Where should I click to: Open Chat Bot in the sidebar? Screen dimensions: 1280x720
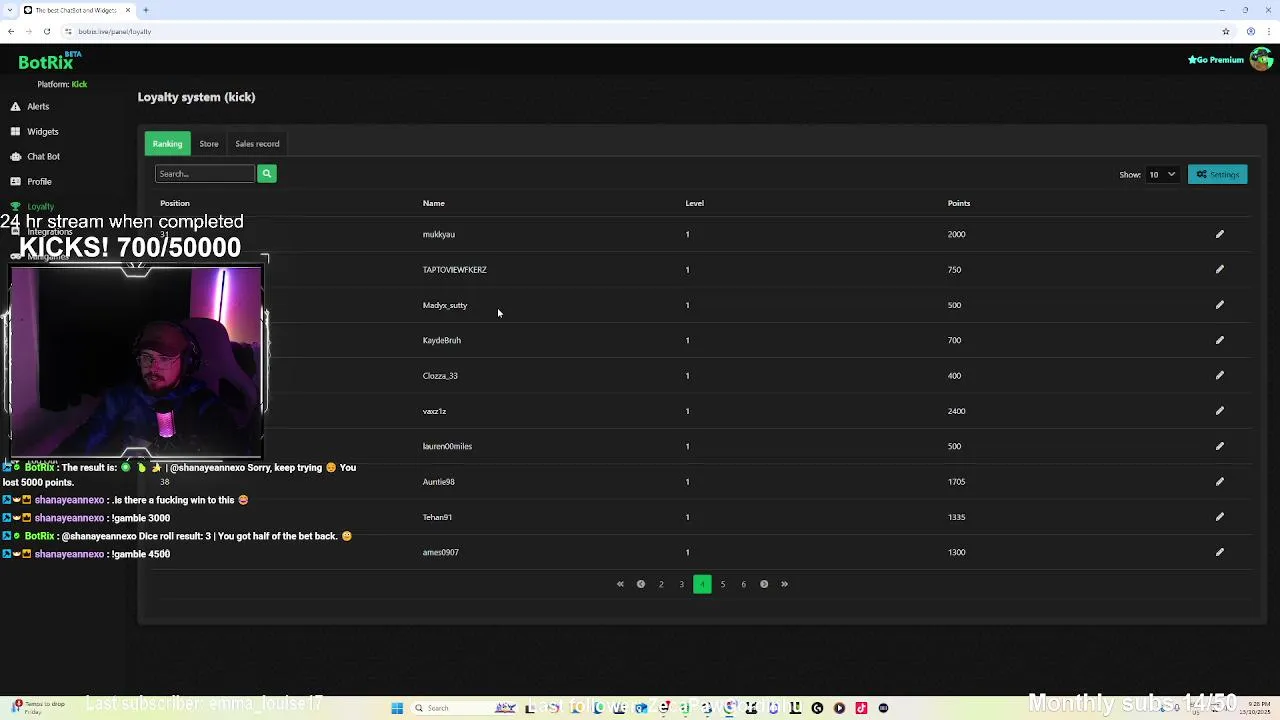[x=43, y=156]
